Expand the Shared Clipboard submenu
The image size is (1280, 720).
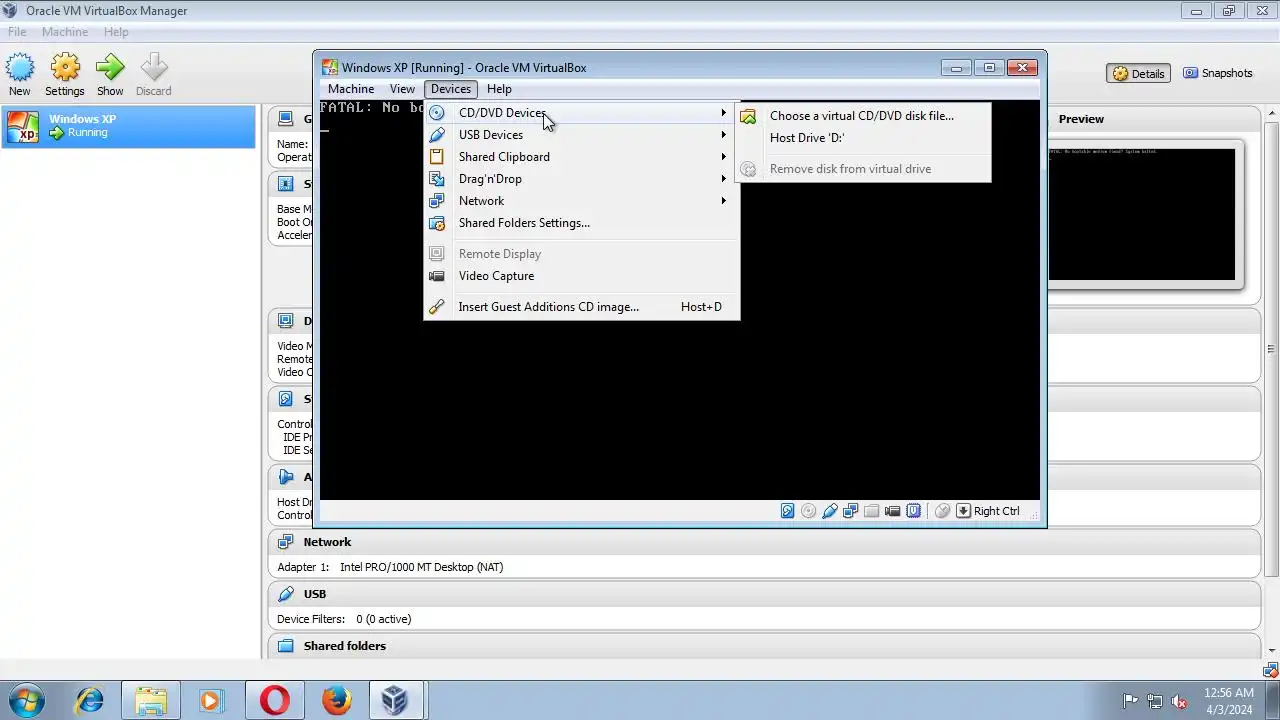coord(581,157)
